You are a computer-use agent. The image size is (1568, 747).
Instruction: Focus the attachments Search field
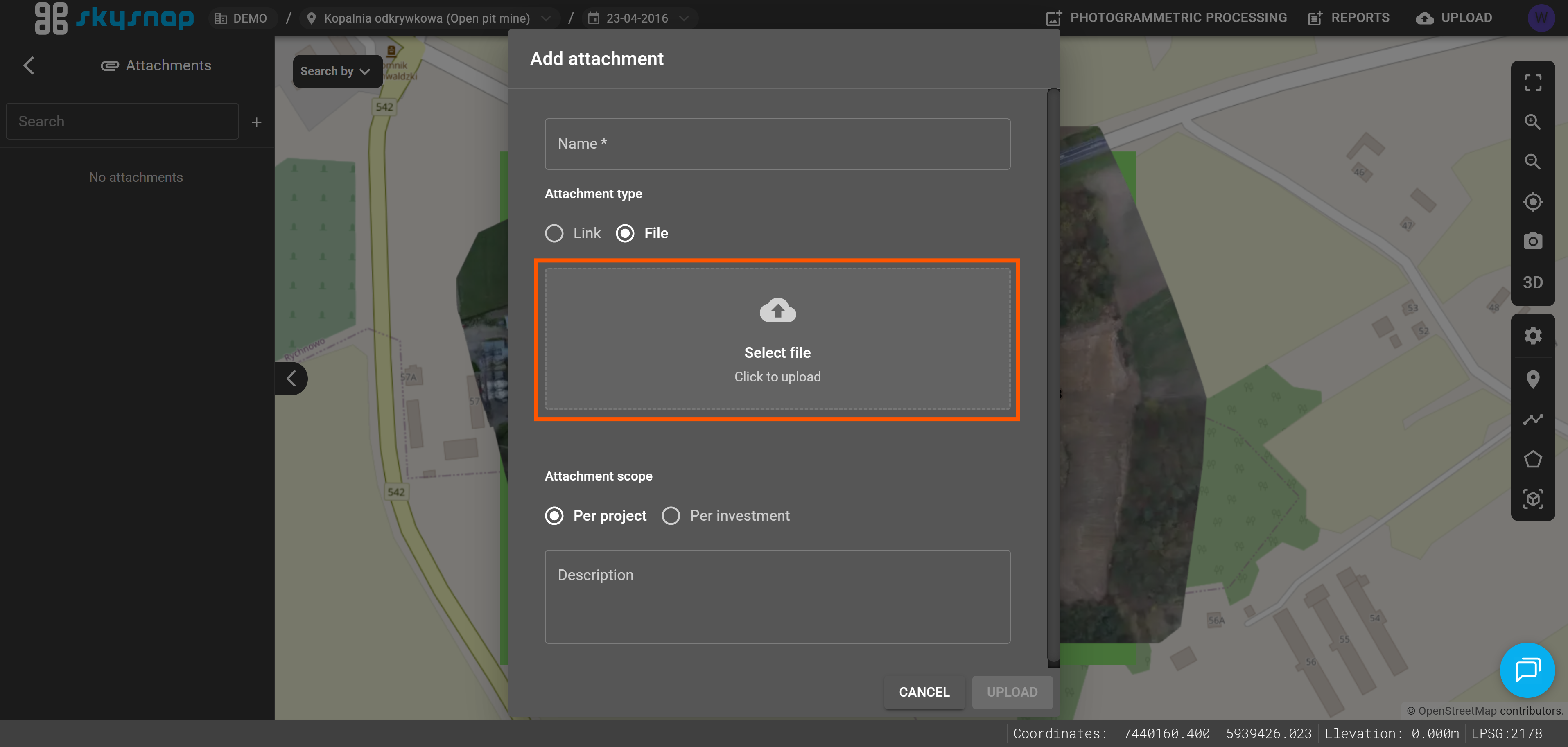tap(122, 121)
